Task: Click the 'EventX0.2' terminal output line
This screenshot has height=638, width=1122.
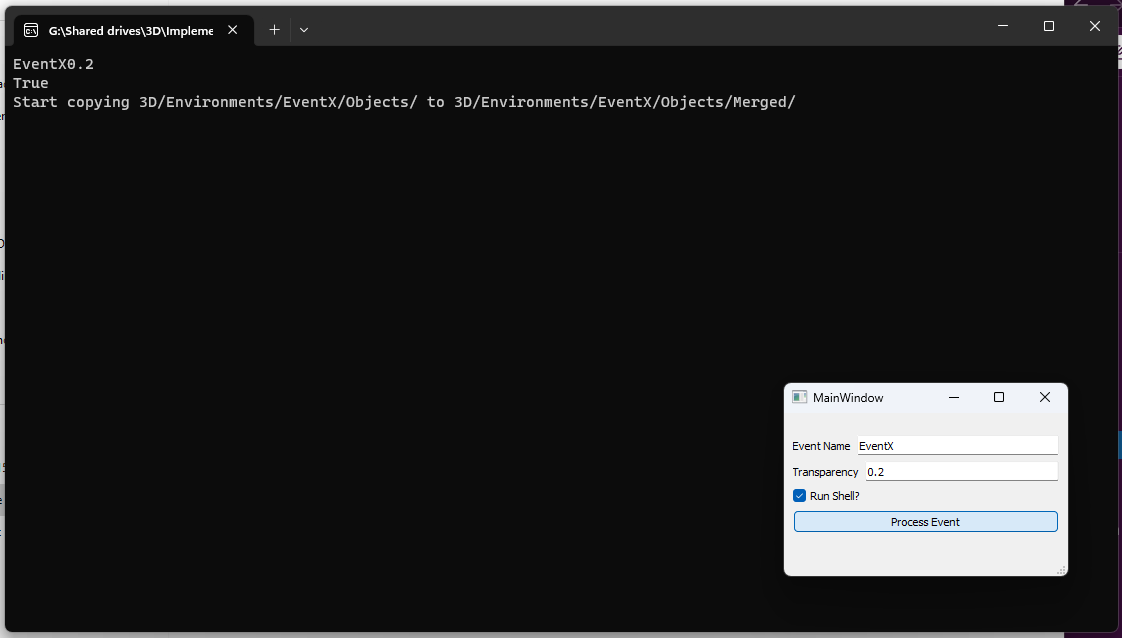Action: pos(54,64)
